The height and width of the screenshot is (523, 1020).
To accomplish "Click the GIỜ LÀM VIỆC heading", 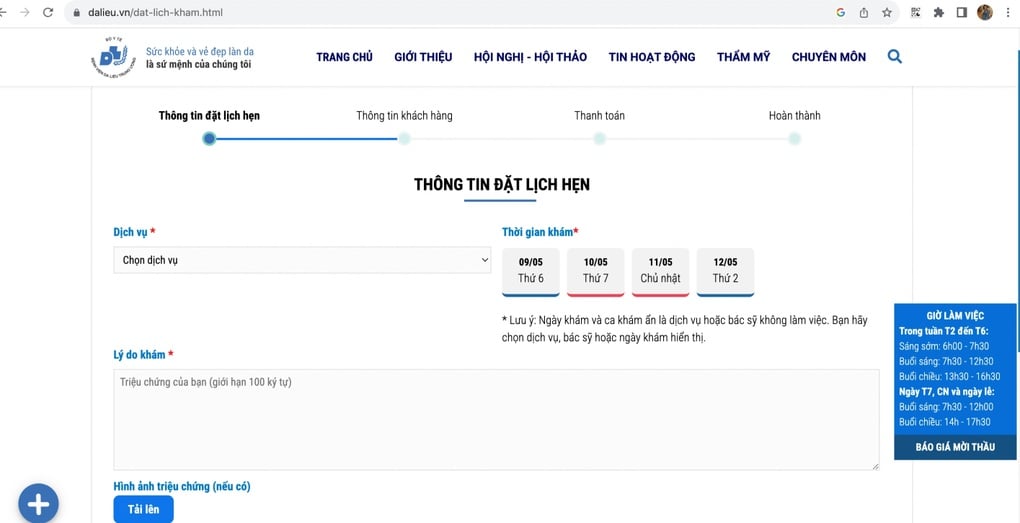I will click(x=955, y=315).
